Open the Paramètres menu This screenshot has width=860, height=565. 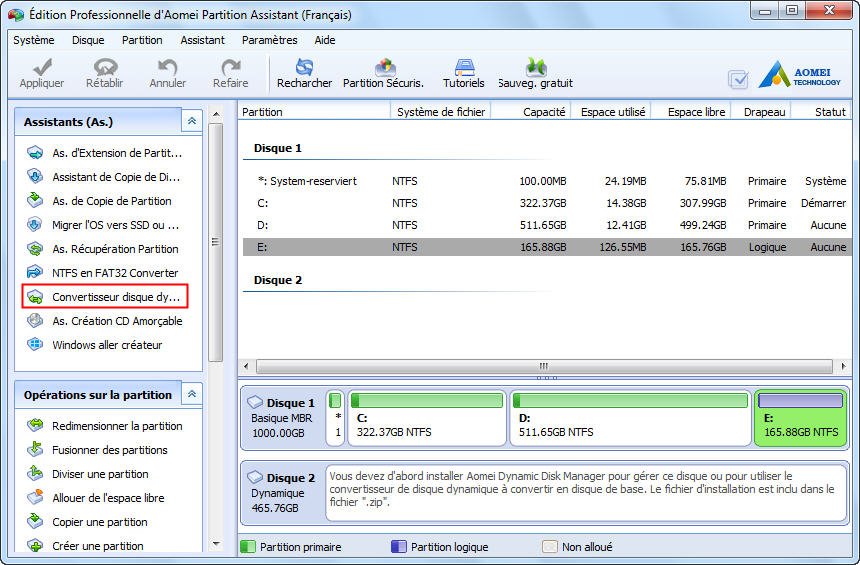[269, 40]
